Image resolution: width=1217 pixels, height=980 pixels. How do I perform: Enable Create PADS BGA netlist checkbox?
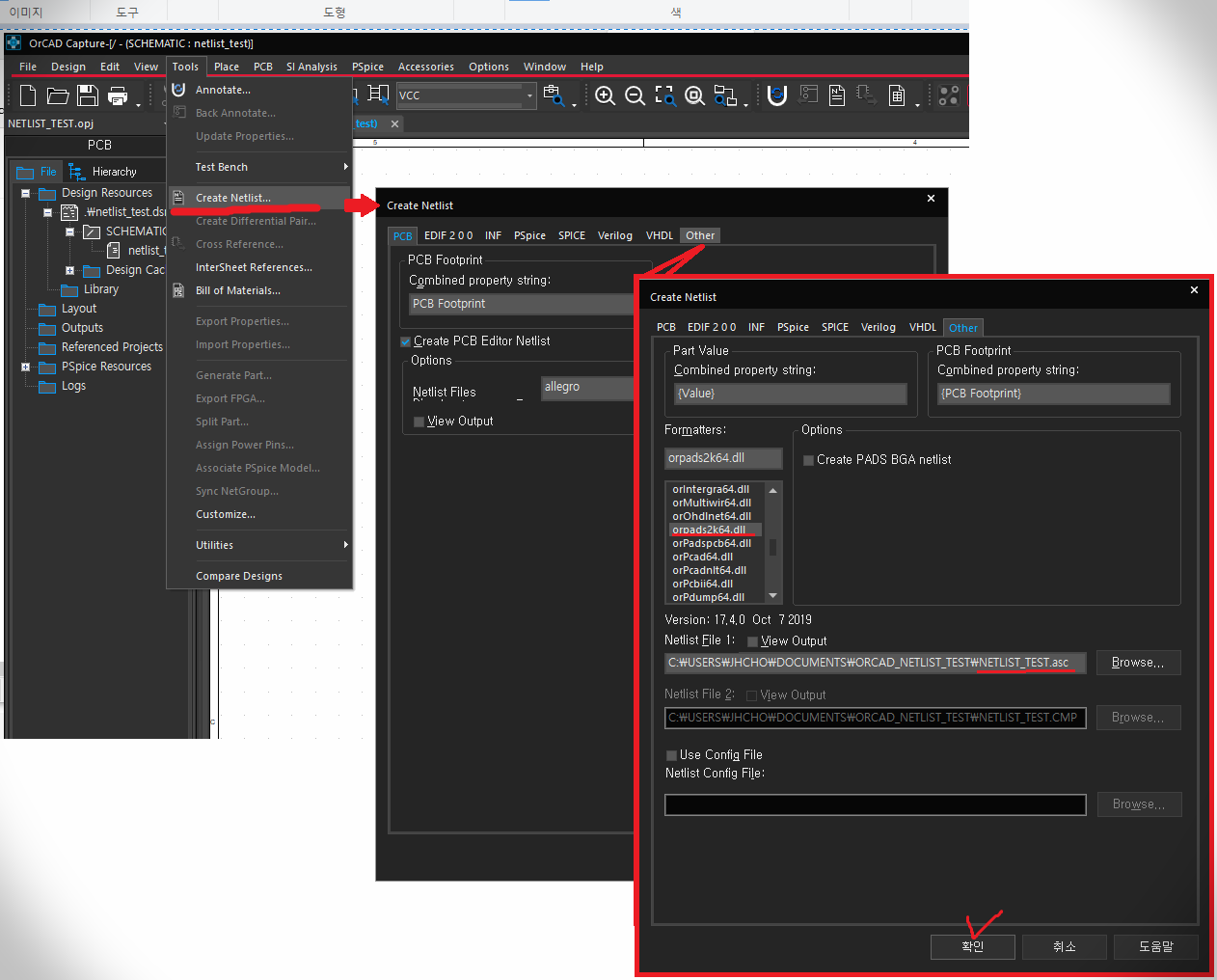809,460
